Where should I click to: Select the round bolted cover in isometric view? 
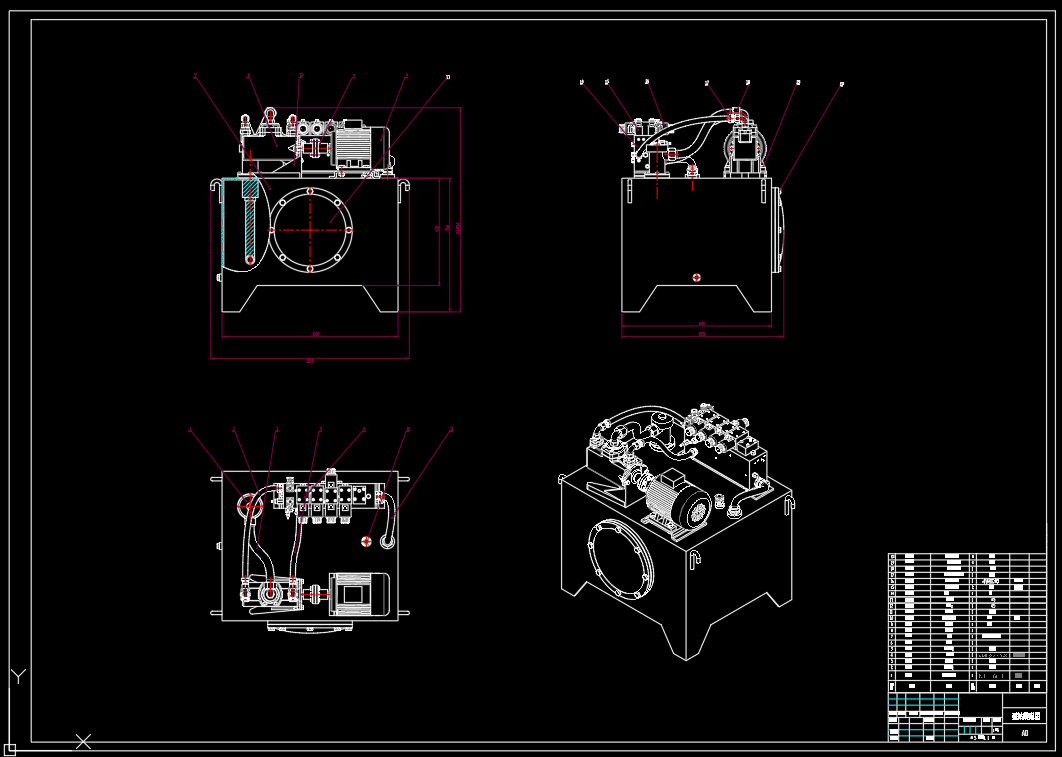pyautogui.click(x=621, y=559)
